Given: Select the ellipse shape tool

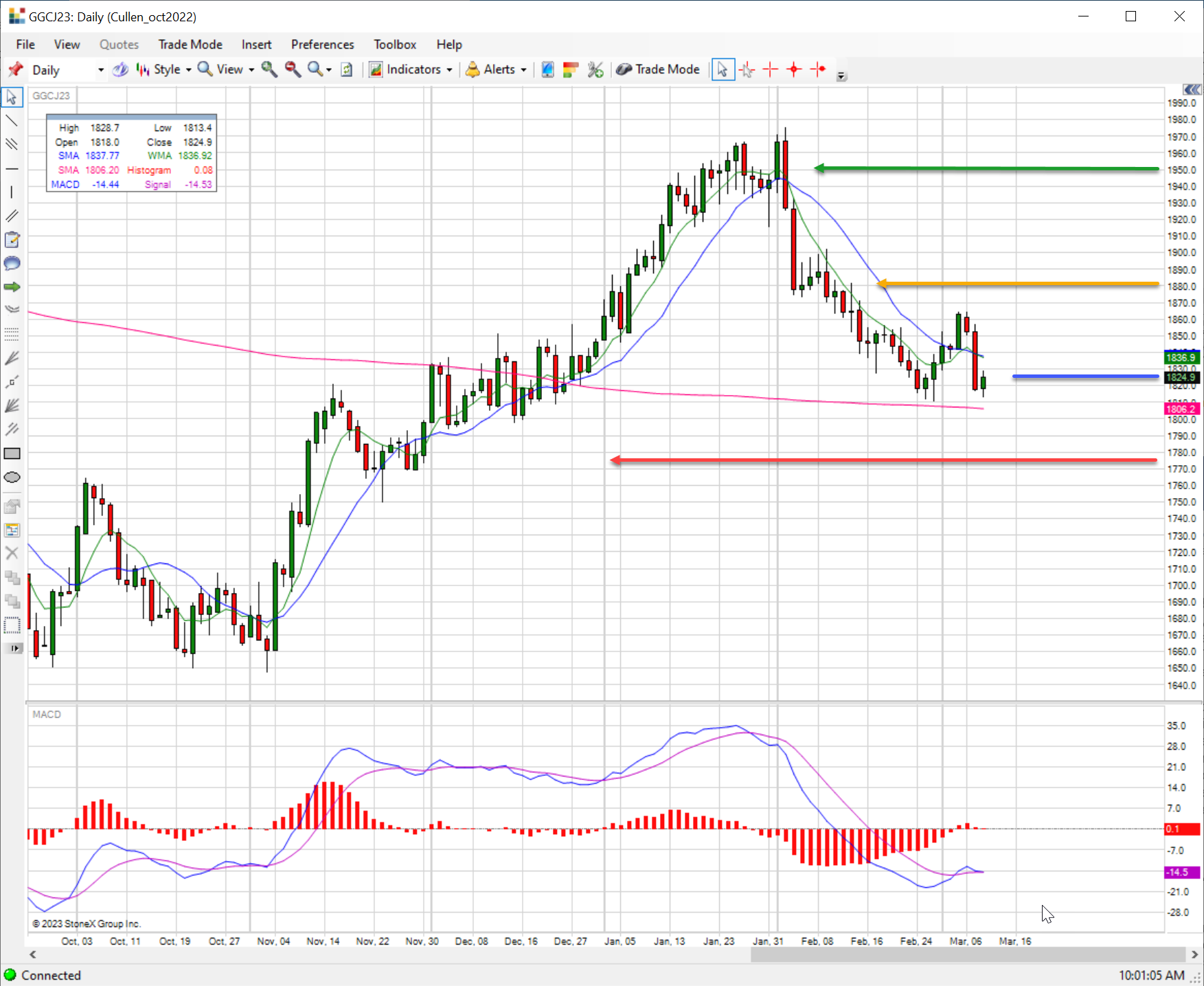Looking at the screenshot, I should pyautogui.click(x=12, y=478).
